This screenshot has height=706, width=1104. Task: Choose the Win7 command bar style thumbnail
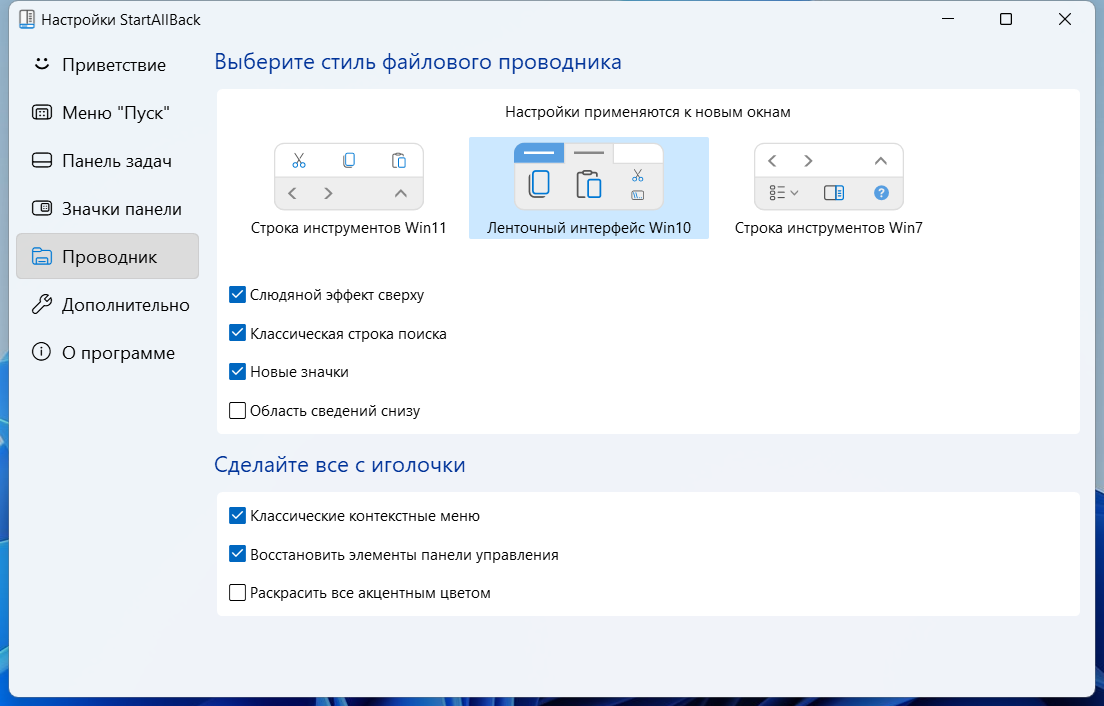(829, 177)
